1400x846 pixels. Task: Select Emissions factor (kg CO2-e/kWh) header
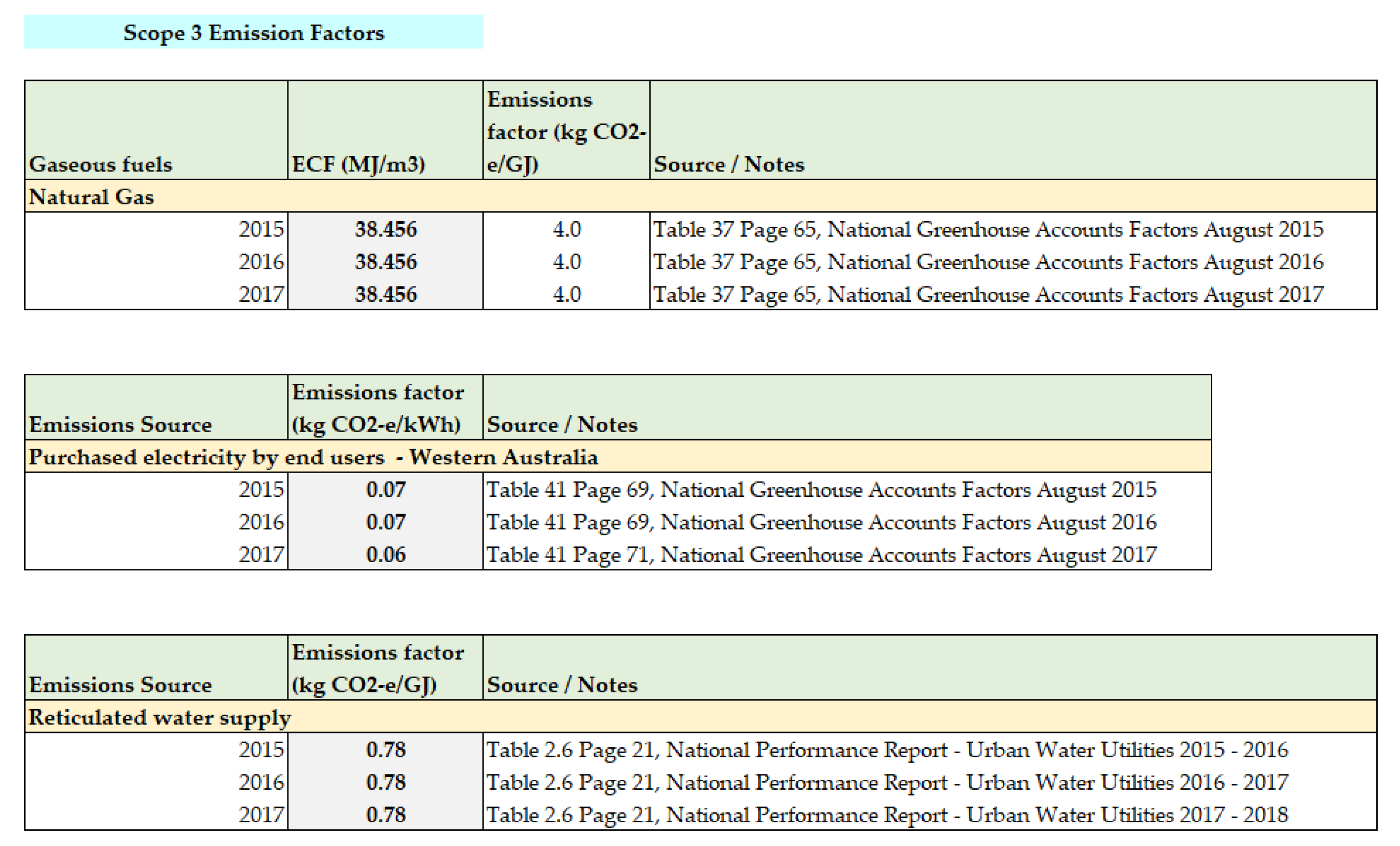[377, 408]
